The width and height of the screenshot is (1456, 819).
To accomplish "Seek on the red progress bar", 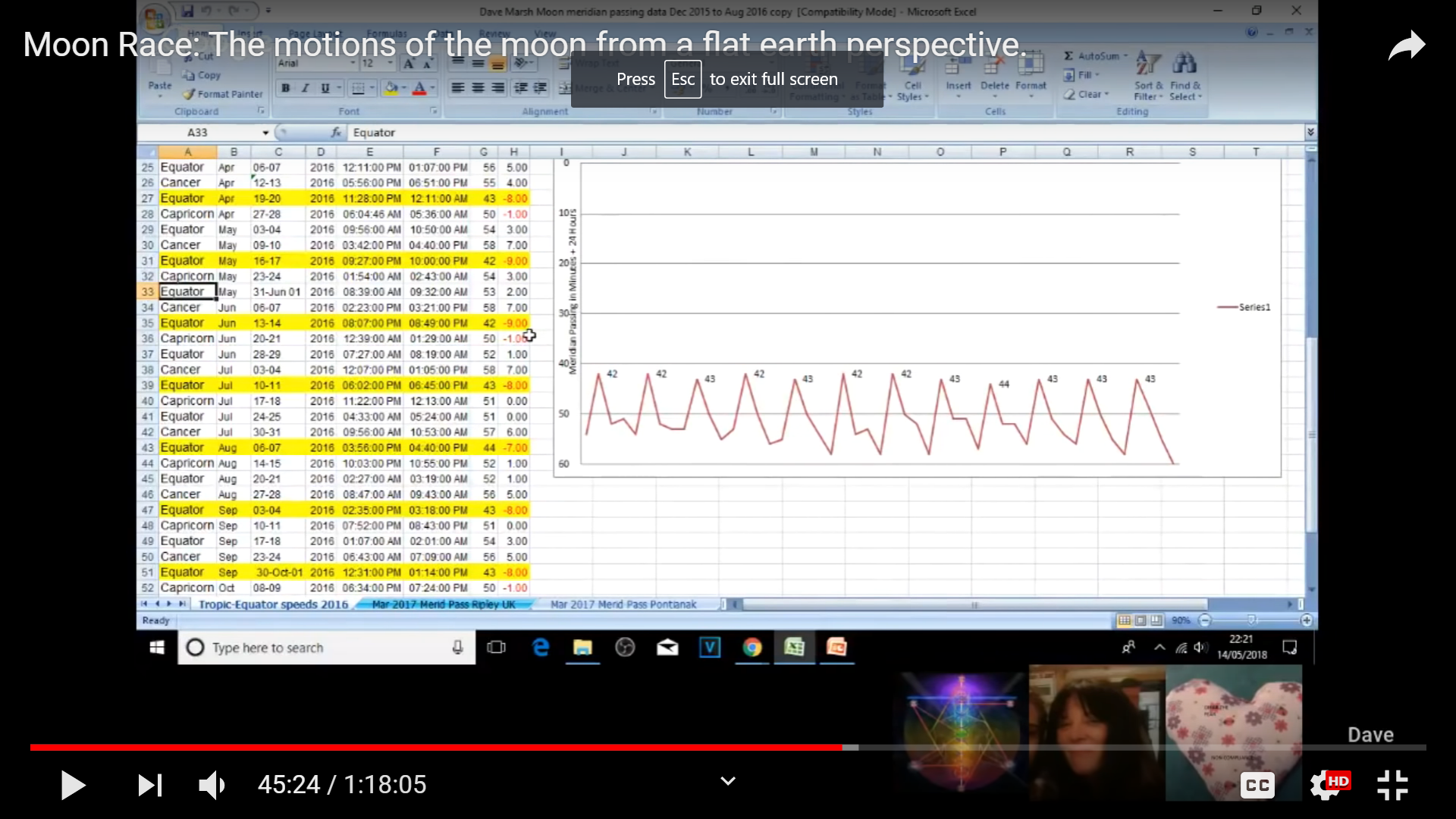I will point(436,747).
